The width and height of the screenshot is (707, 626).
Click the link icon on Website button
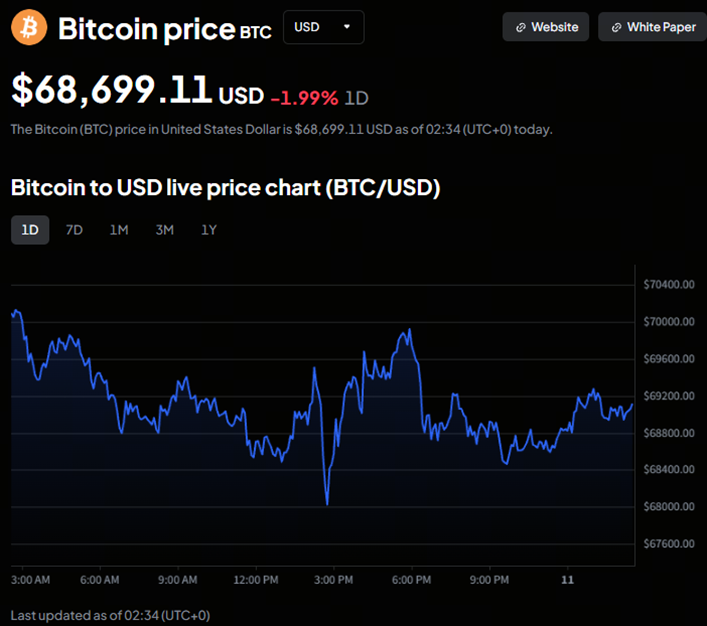click(520, 27)
